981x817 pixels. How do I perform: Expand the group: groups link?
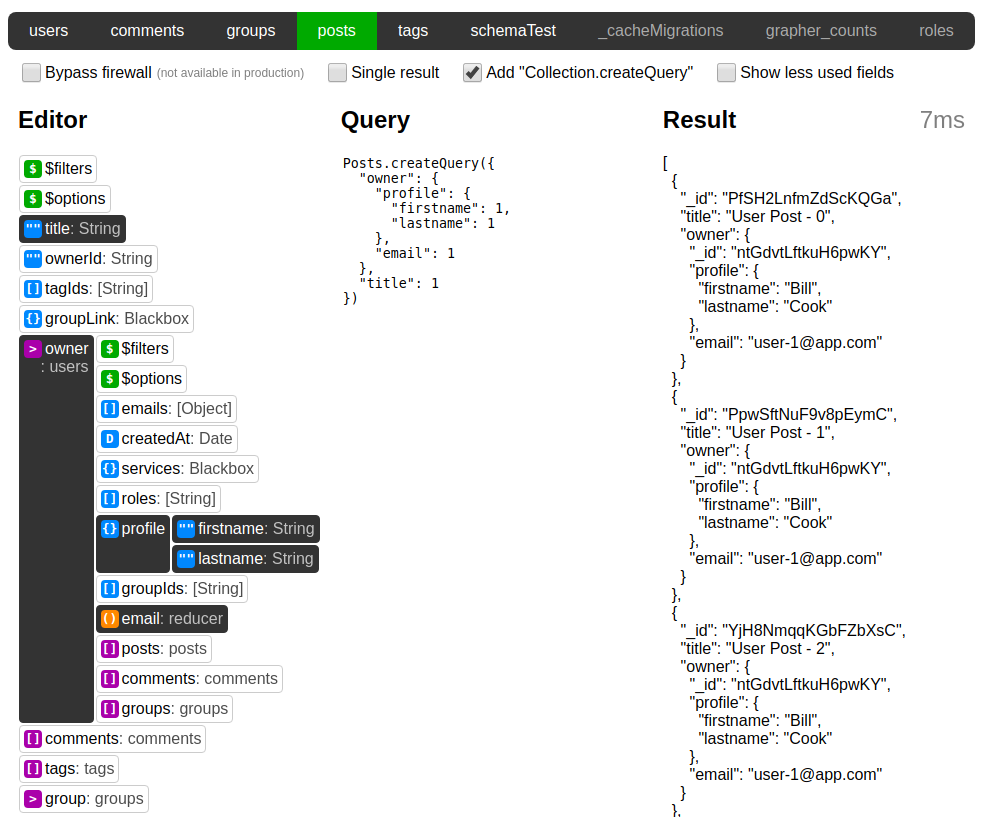point(84,799)
